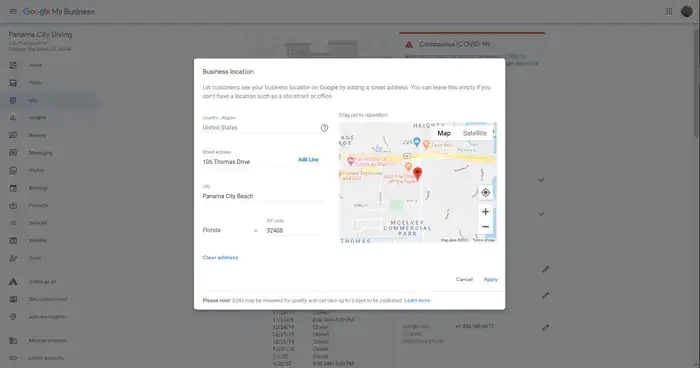Screen dimensions: 700x368
Task: Click Get custom Gmail in sidebar
Action: pyautogui.click(x=49, y=299)
